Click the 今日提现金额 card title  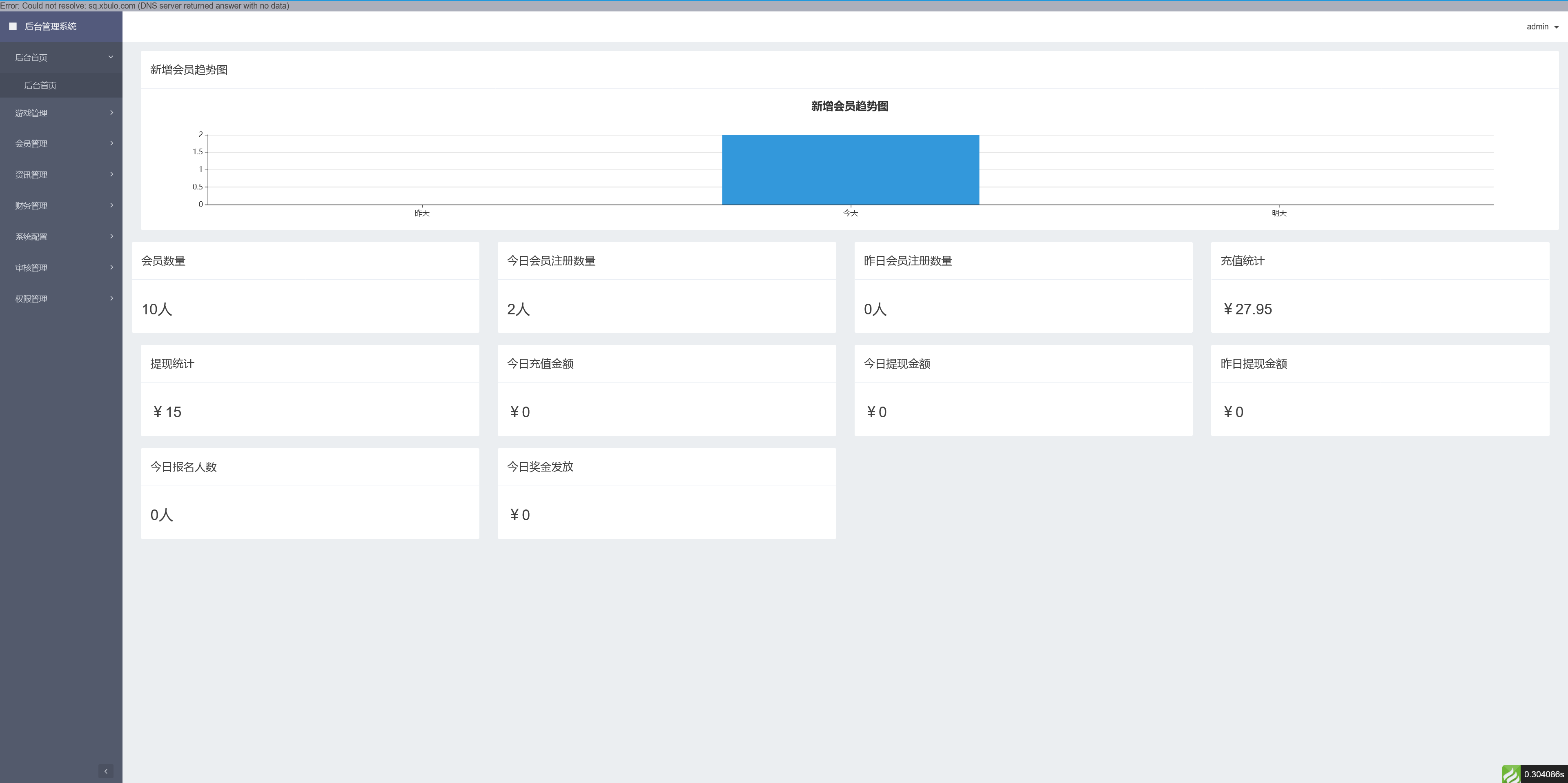coord(897,363)
